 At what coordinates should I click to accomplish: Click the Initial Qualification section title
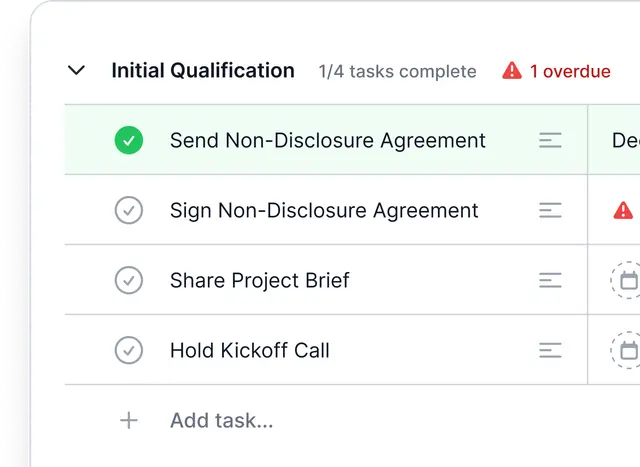(x=203, y=71)
